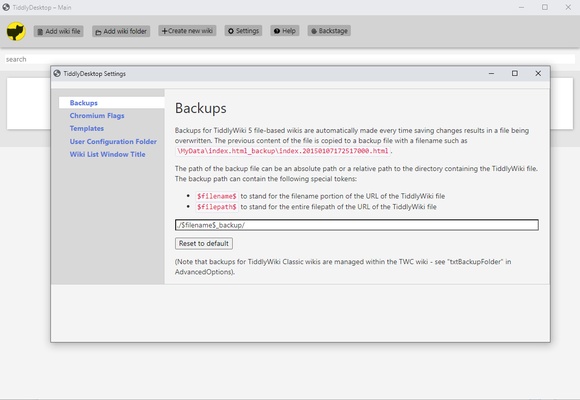This screenshot has height=400, width=580.
Task: Click the backup path input field
Action: coord(357,225)
